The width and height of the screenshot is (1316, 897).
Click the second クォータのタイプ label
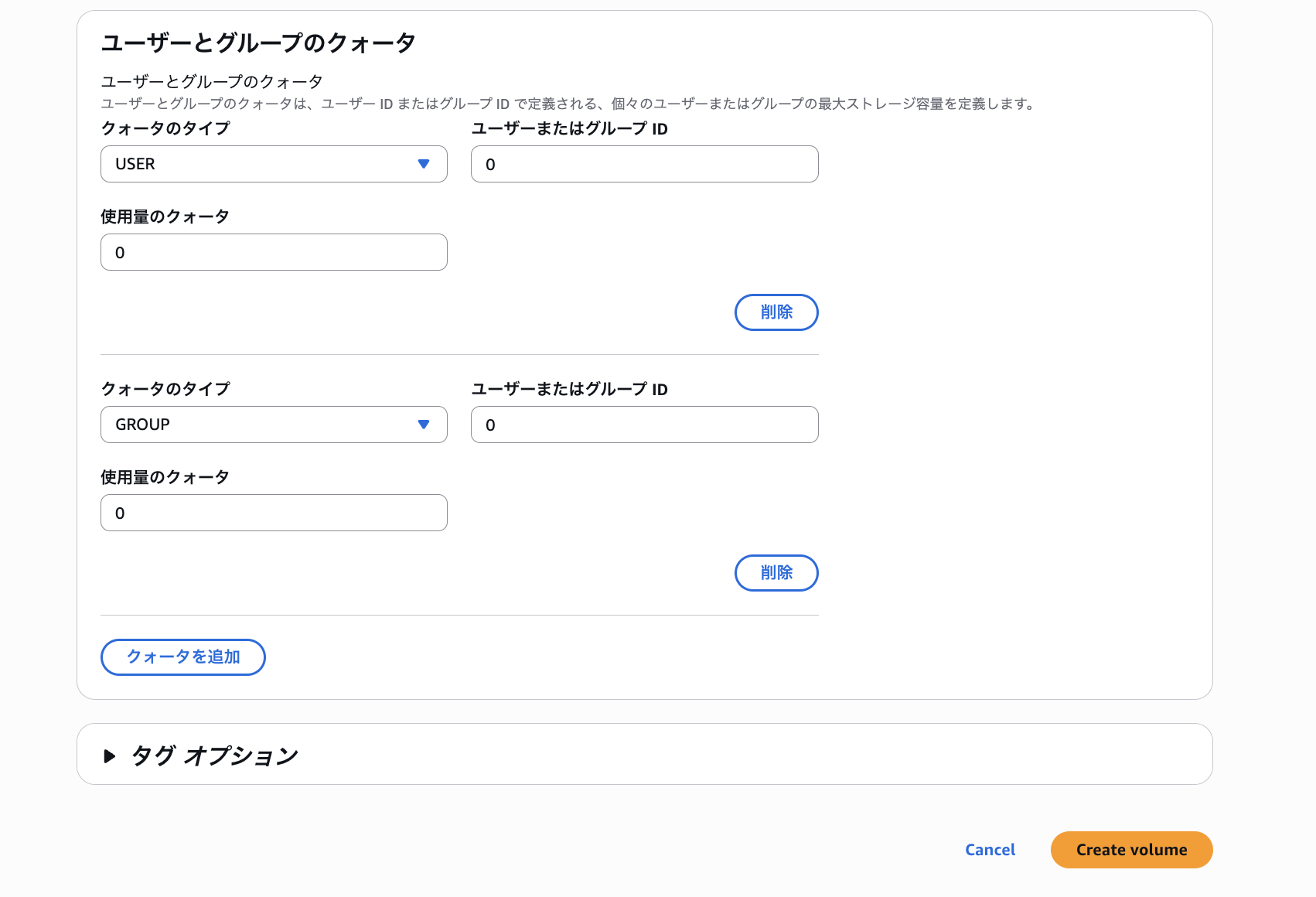coord(165,389)
